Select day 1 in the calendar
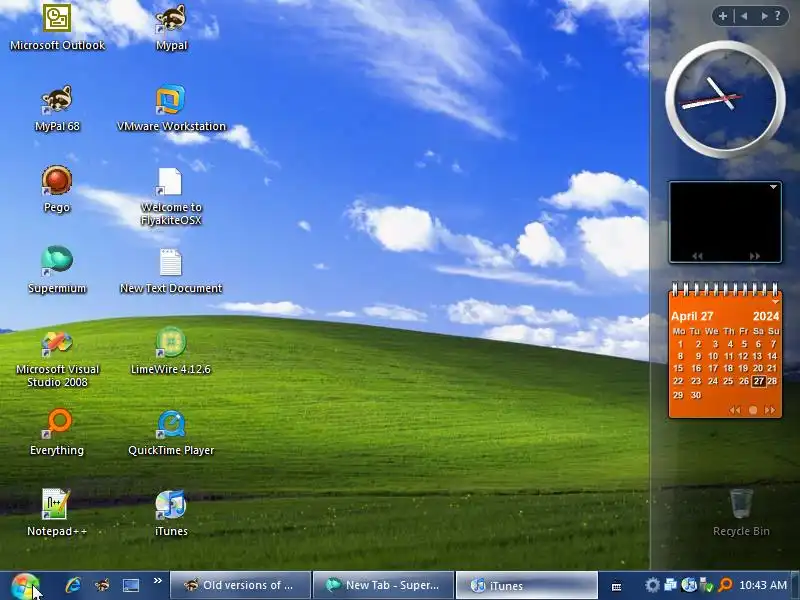Screen dimensions: 800x600 click(x=680, y=344)
